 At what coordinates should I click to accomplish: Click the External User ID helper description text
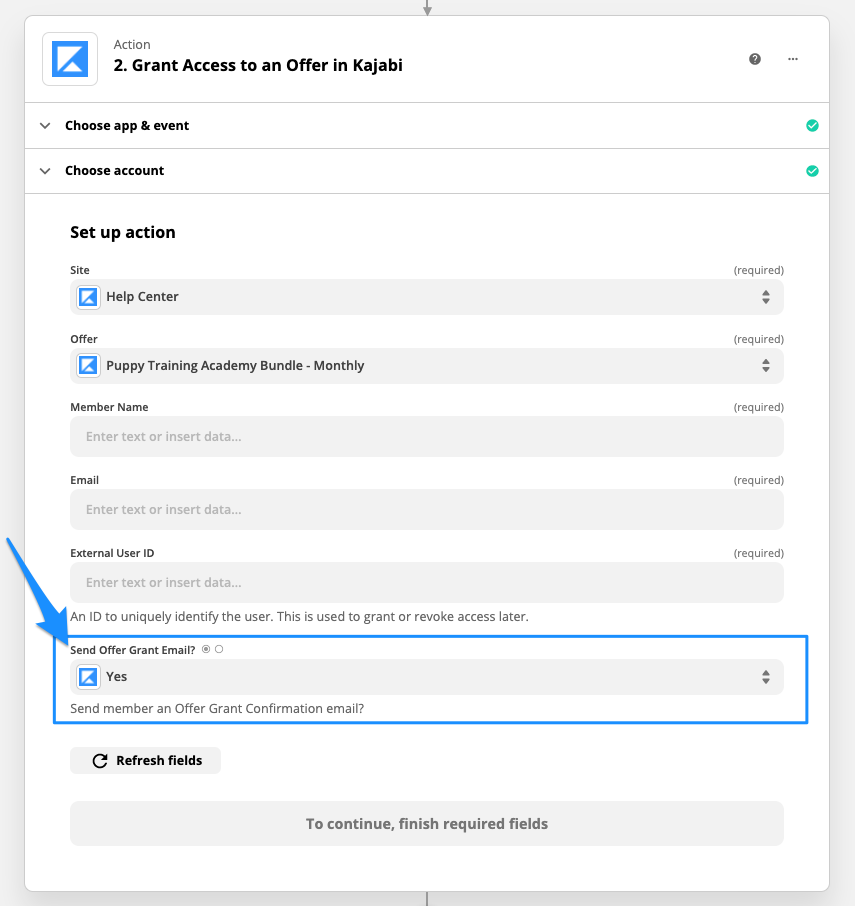coord(299,617)
